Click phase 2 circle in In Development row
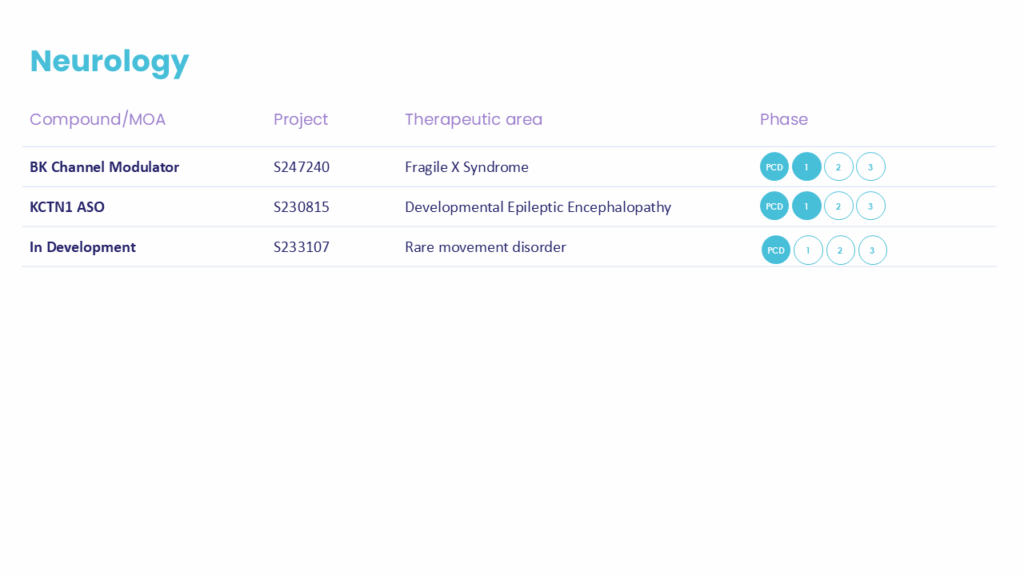The height and width of the screenshot is (576, 1024). click(840, 250)
